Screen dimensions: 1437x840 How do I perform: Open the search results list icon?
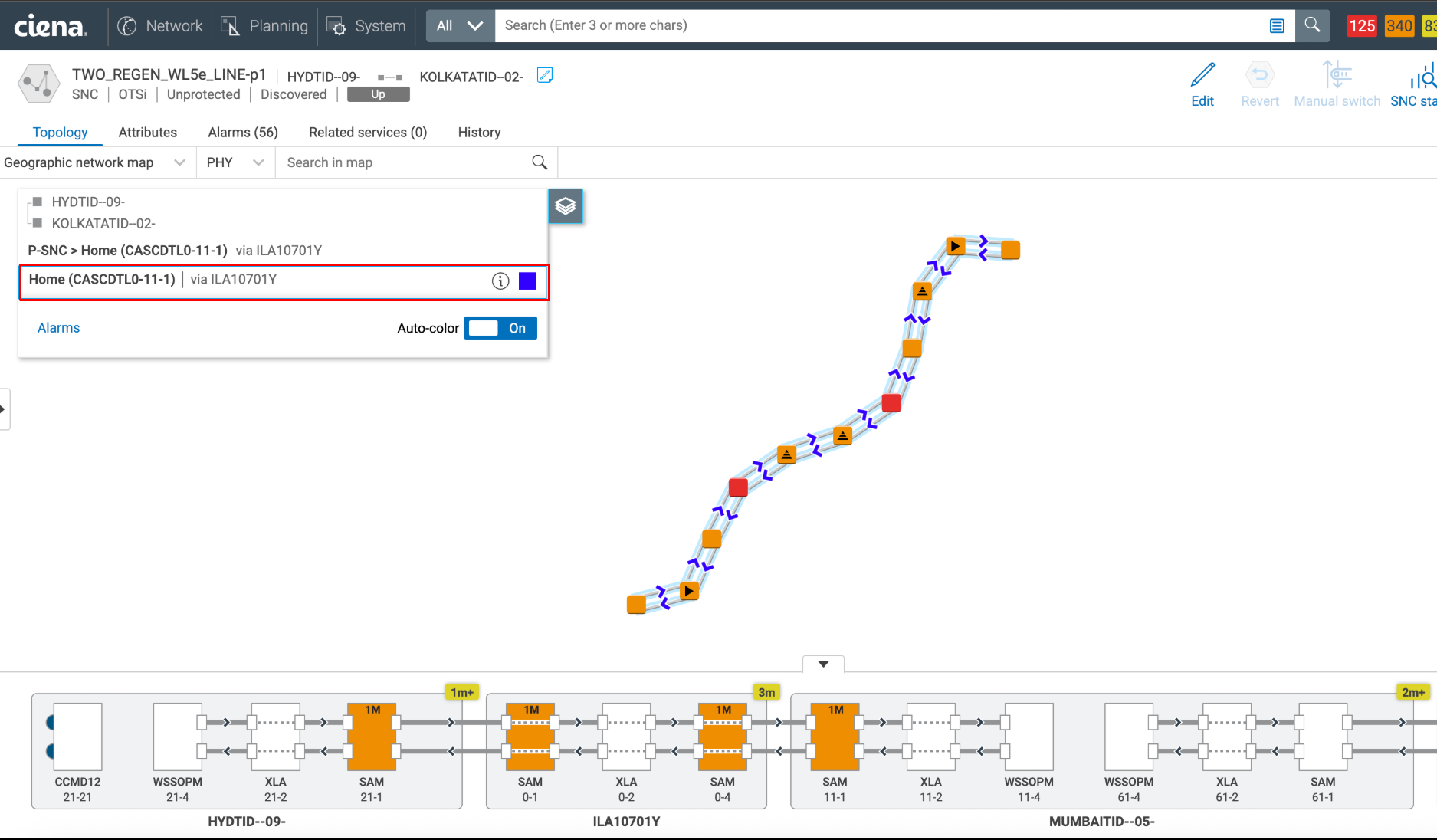pyautogui.click(x=1277, y=26)
